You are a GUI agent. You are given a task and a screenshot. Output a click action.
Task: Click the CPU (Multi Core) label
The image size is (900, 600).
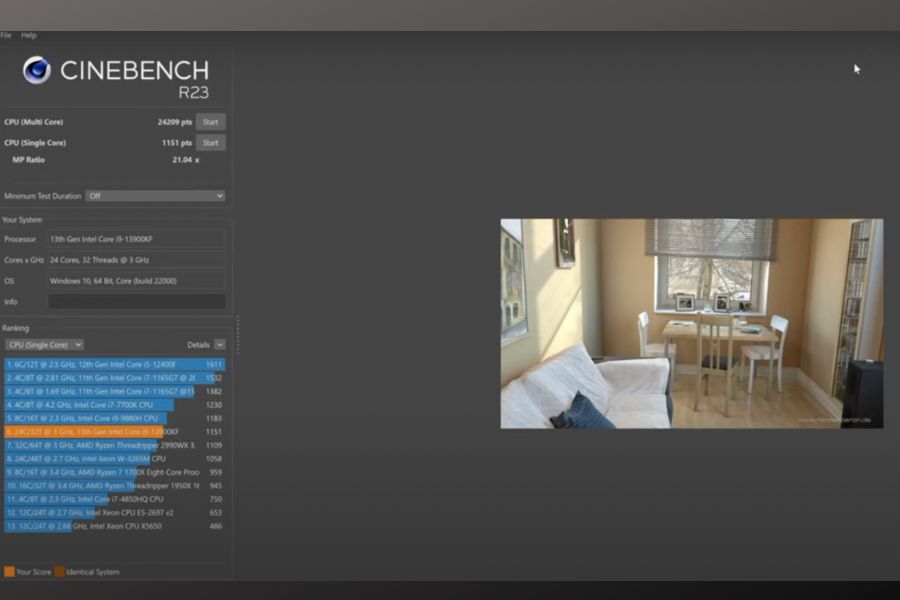pos(33,122)
